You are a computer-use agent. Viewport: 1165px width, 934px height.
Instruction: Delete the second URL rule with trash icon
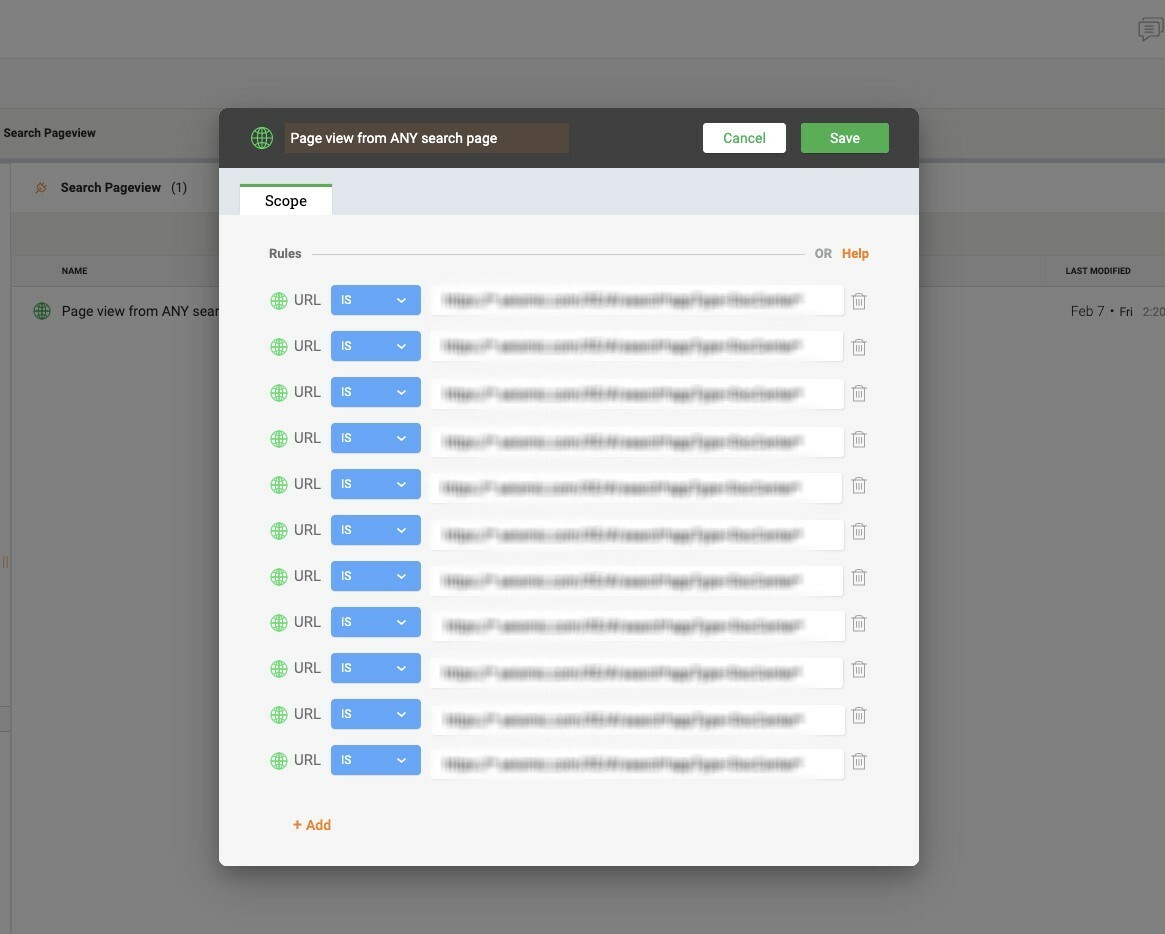859,347
